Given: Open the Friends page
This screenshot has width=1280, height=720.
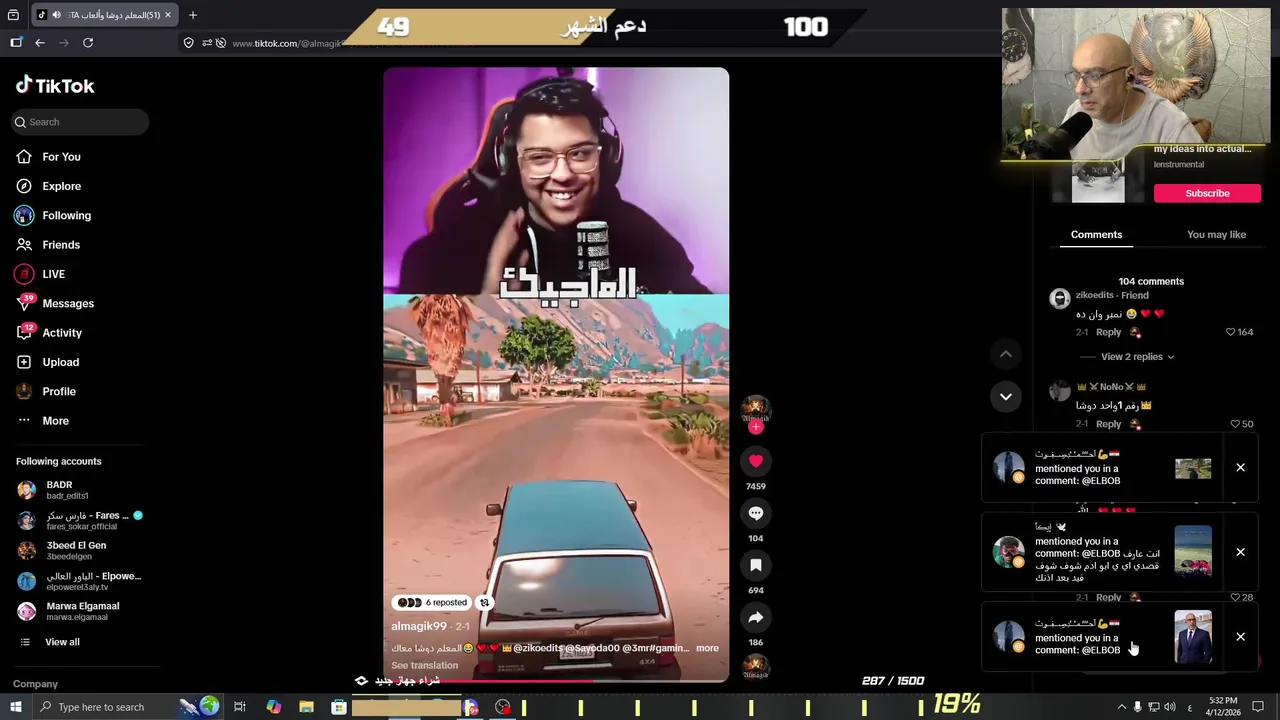Looking at the screenshot, I should point(61,245).
